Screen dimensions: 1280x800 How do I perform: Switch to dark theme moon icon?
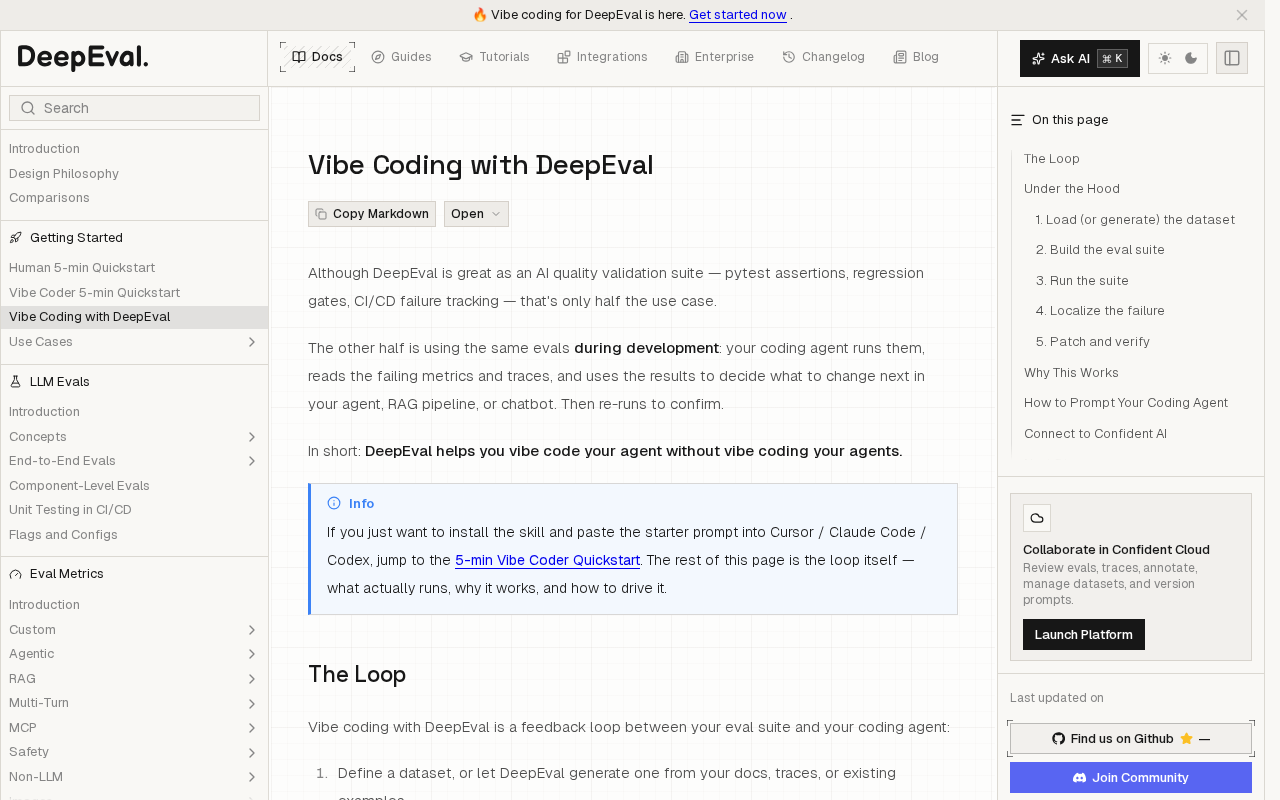[x=1191, y=58]
